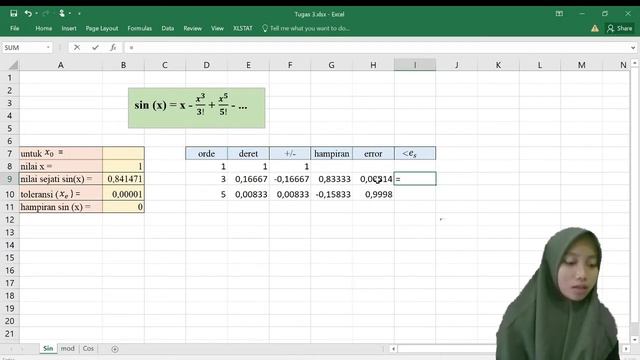Click the Insert Function fx icon
This screenshot has height=360, width=640.
[113, 47]
